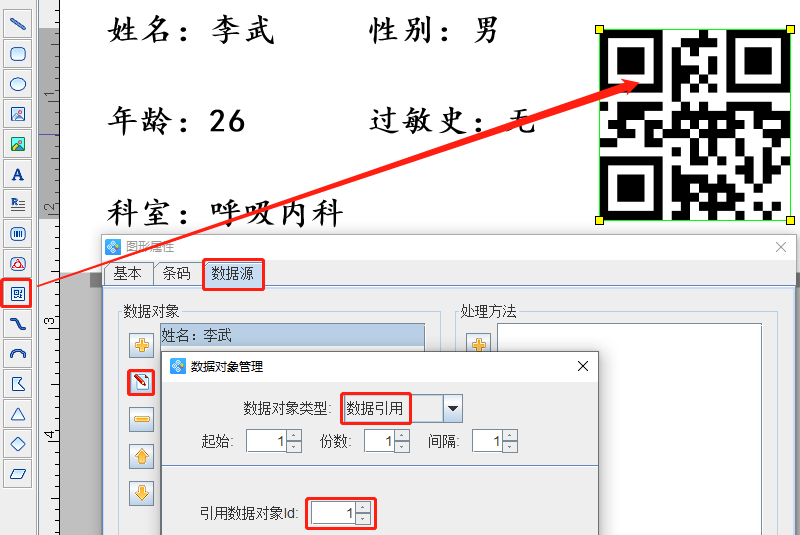Viewport: 800px width, 535px height.
Task: Open the 数据源 tab
Action: [x=233, y=274]
